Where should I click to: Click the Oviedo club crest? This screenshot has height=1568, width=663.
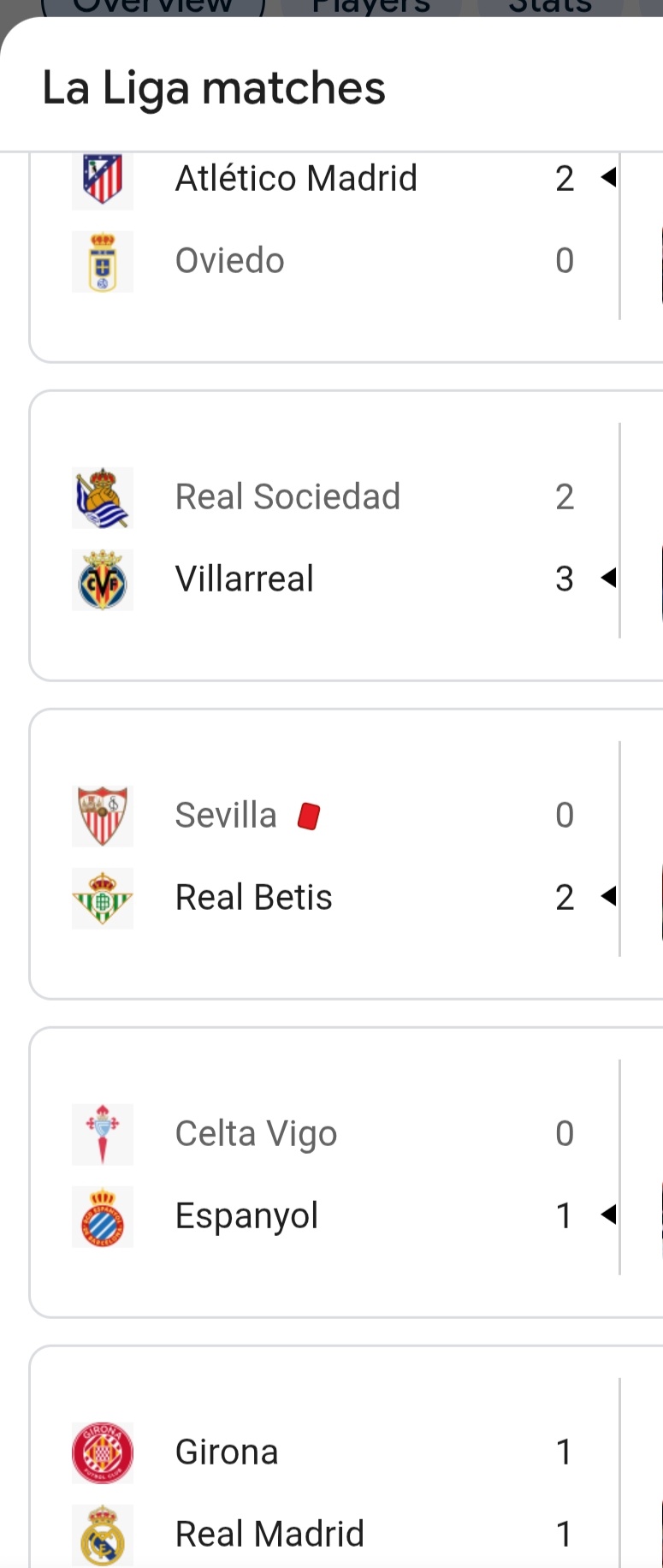click(x=103, y=261)
